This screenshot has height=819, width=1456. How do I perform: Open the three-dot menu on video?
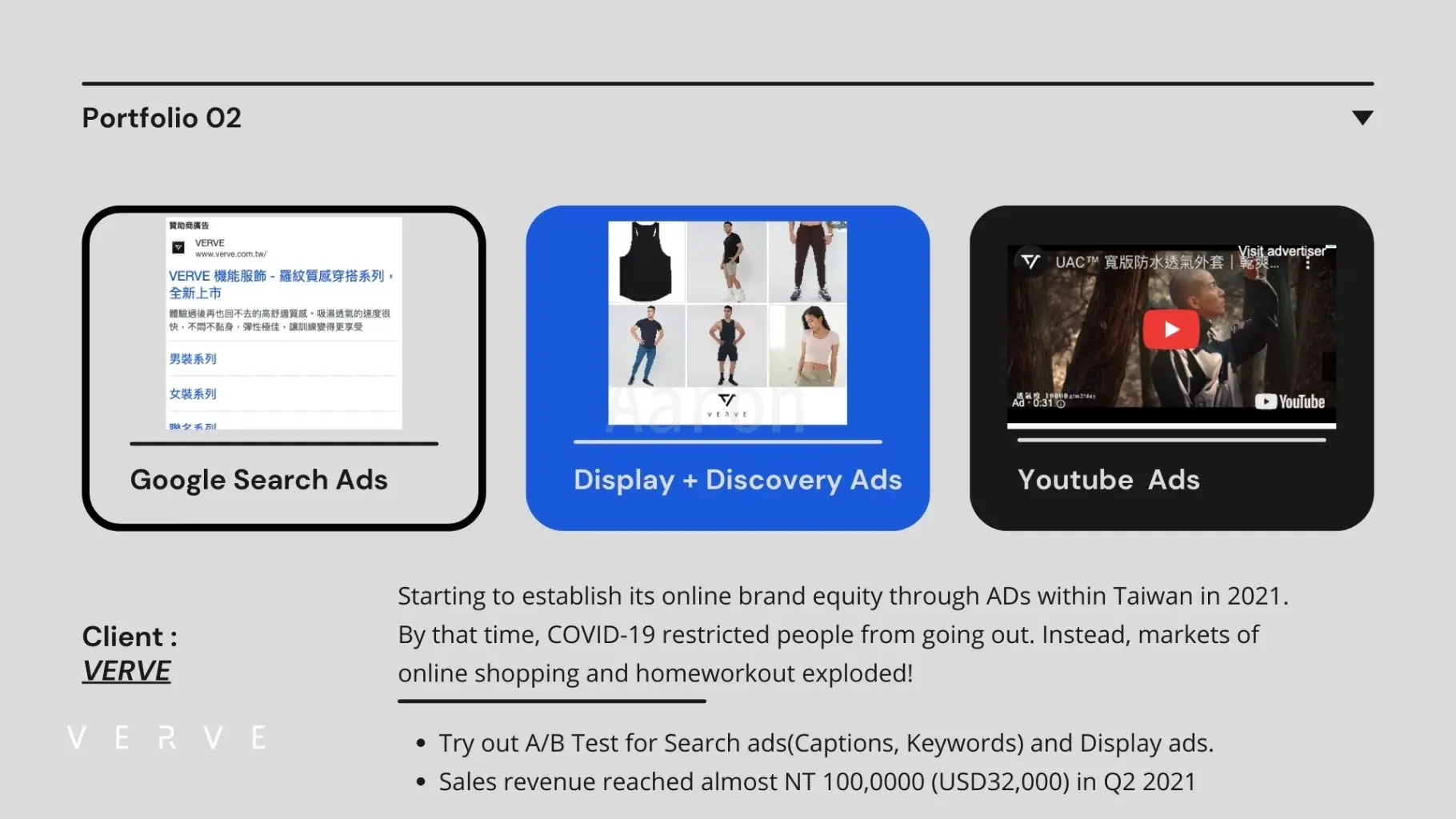(1307, 263)
